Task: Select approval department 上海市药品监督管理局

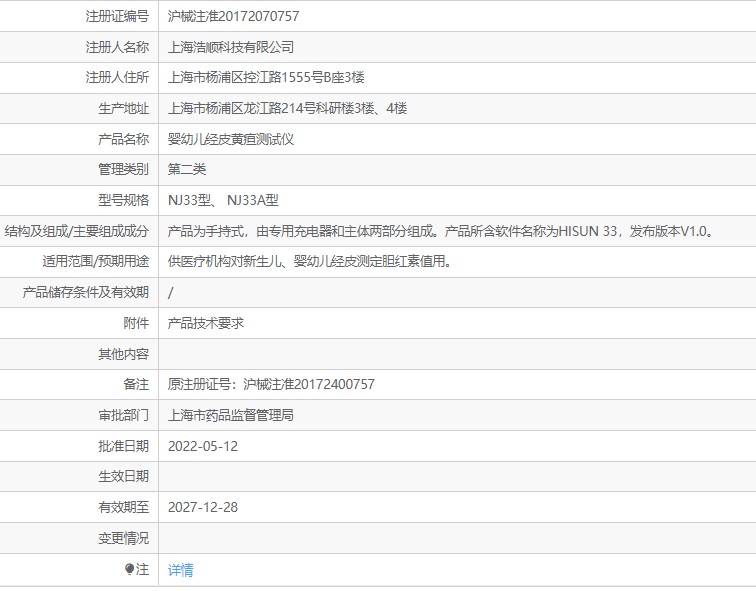Action: (230, 415)
